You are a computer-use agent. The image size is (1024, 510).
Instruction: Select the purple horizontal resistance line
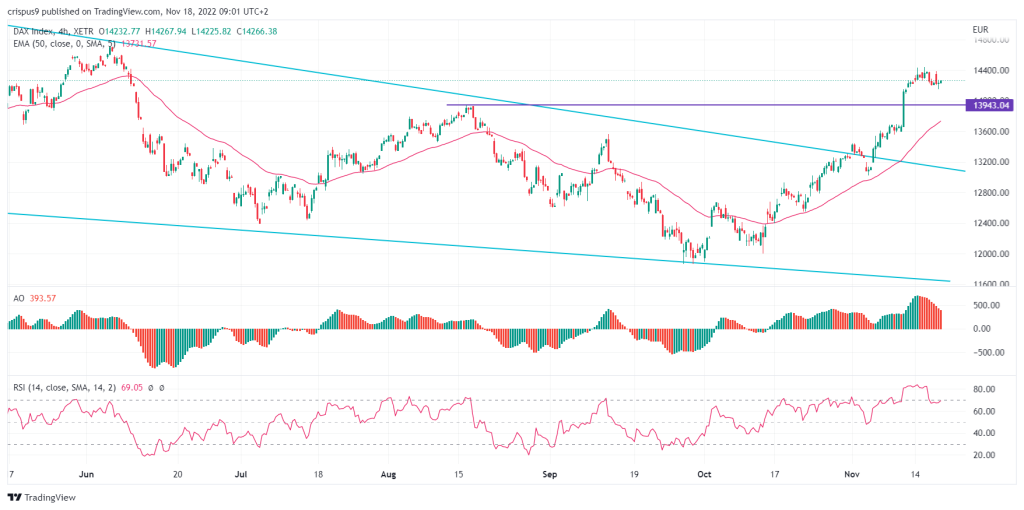pyautogui.click(x=705, y=104)
